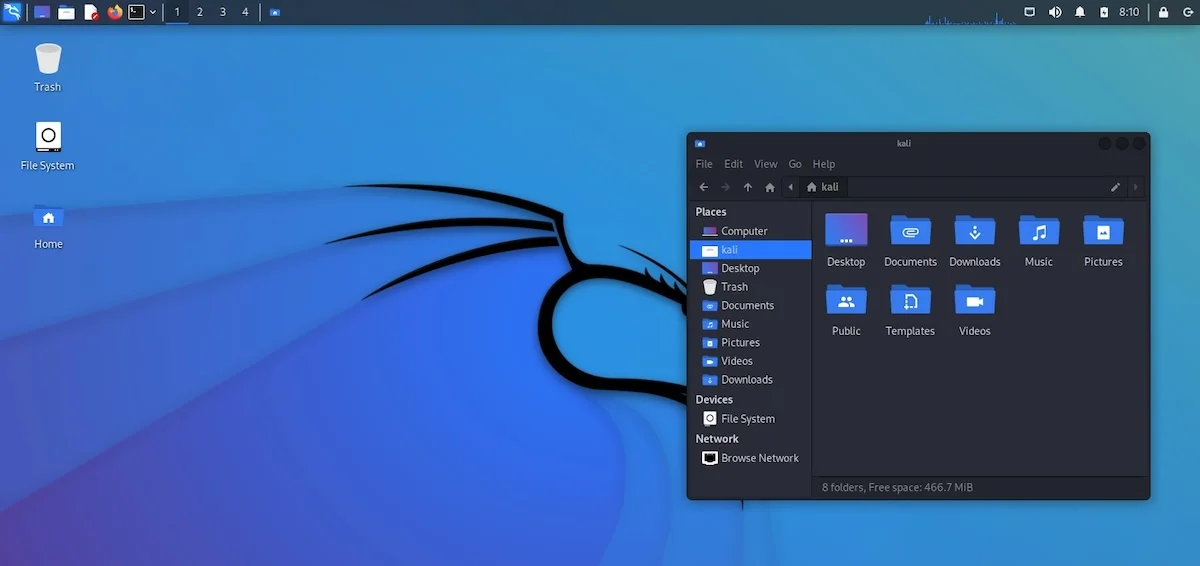Select Trash in the sidebar
The height and width of the screenshot is (566, 1200).
coord(750,287)
